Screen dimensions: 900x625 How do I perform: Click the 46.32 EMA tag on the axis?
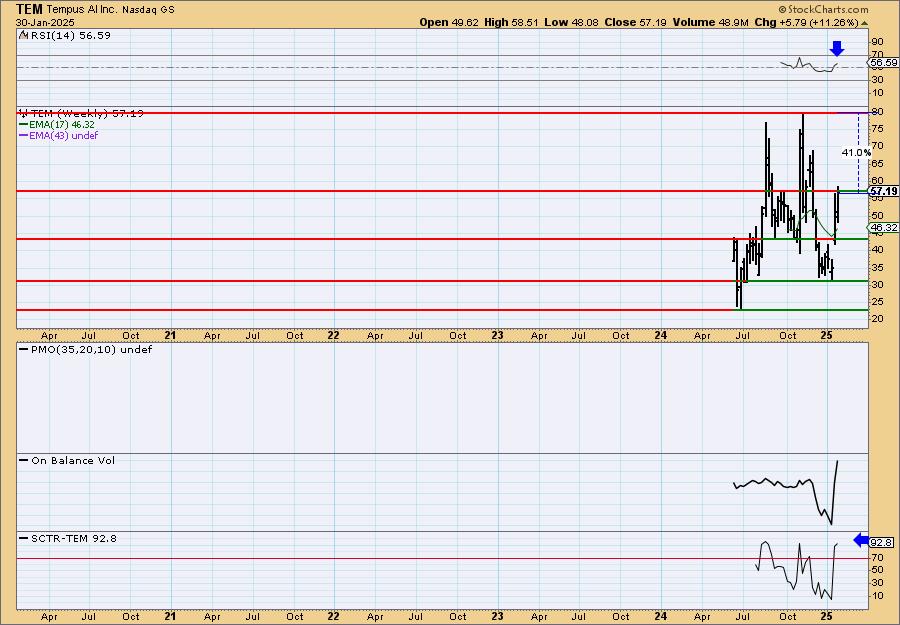(x=883, y=228)
